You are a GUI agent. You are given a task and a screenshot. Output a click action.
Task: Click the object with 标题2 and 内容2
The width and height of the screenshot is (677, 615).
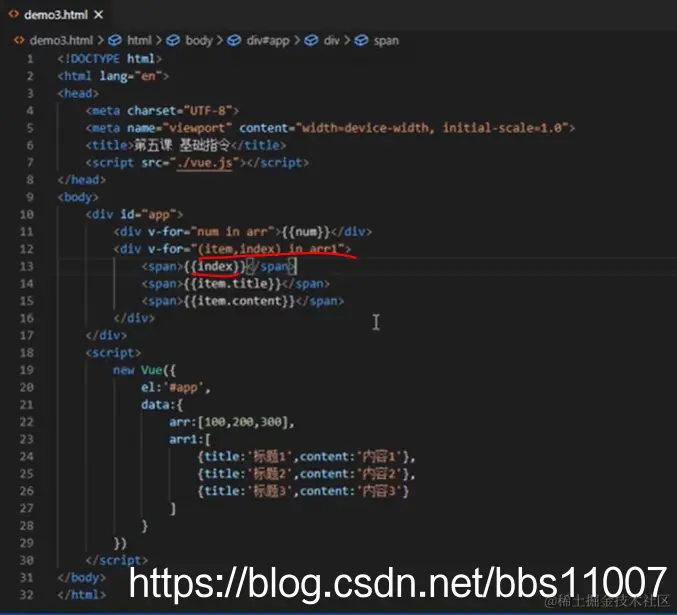pos(306,474)
